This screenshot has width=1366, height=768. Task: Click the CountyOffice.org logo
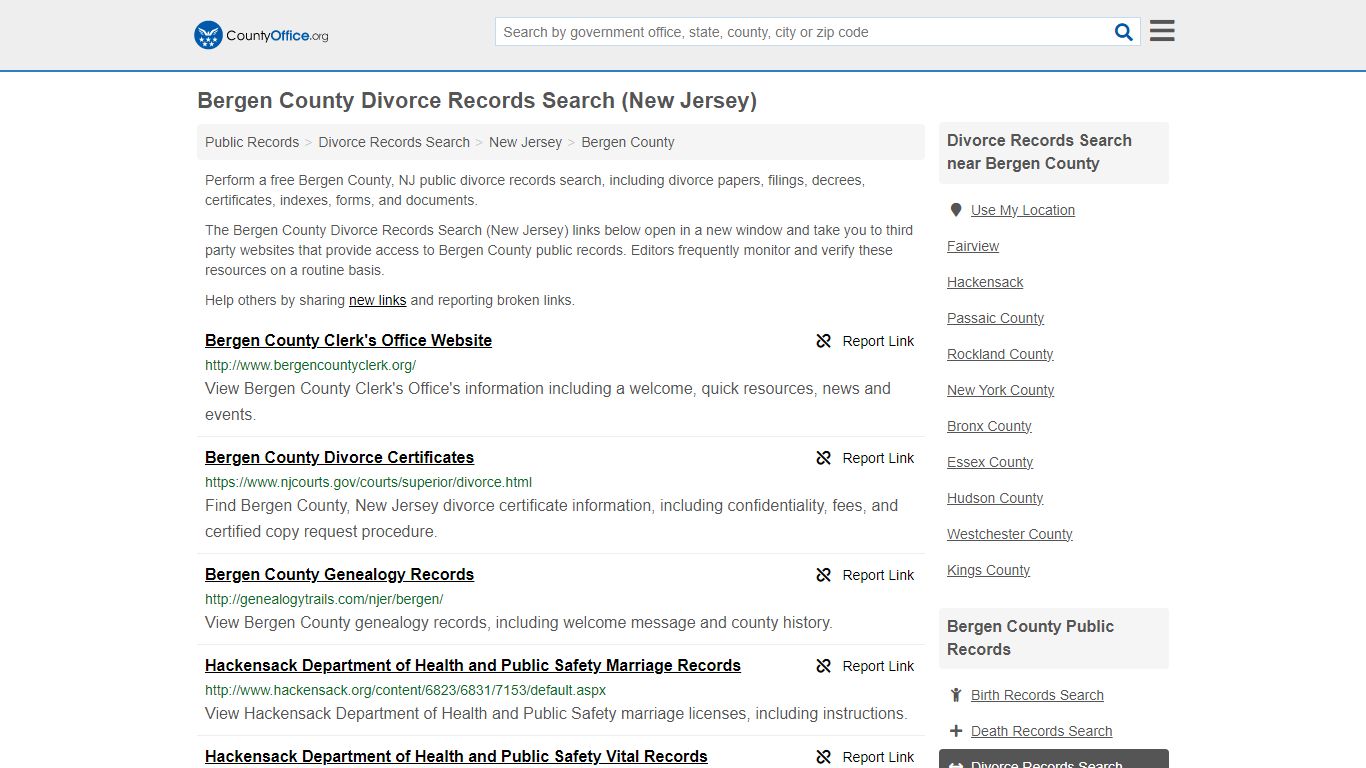261,35
